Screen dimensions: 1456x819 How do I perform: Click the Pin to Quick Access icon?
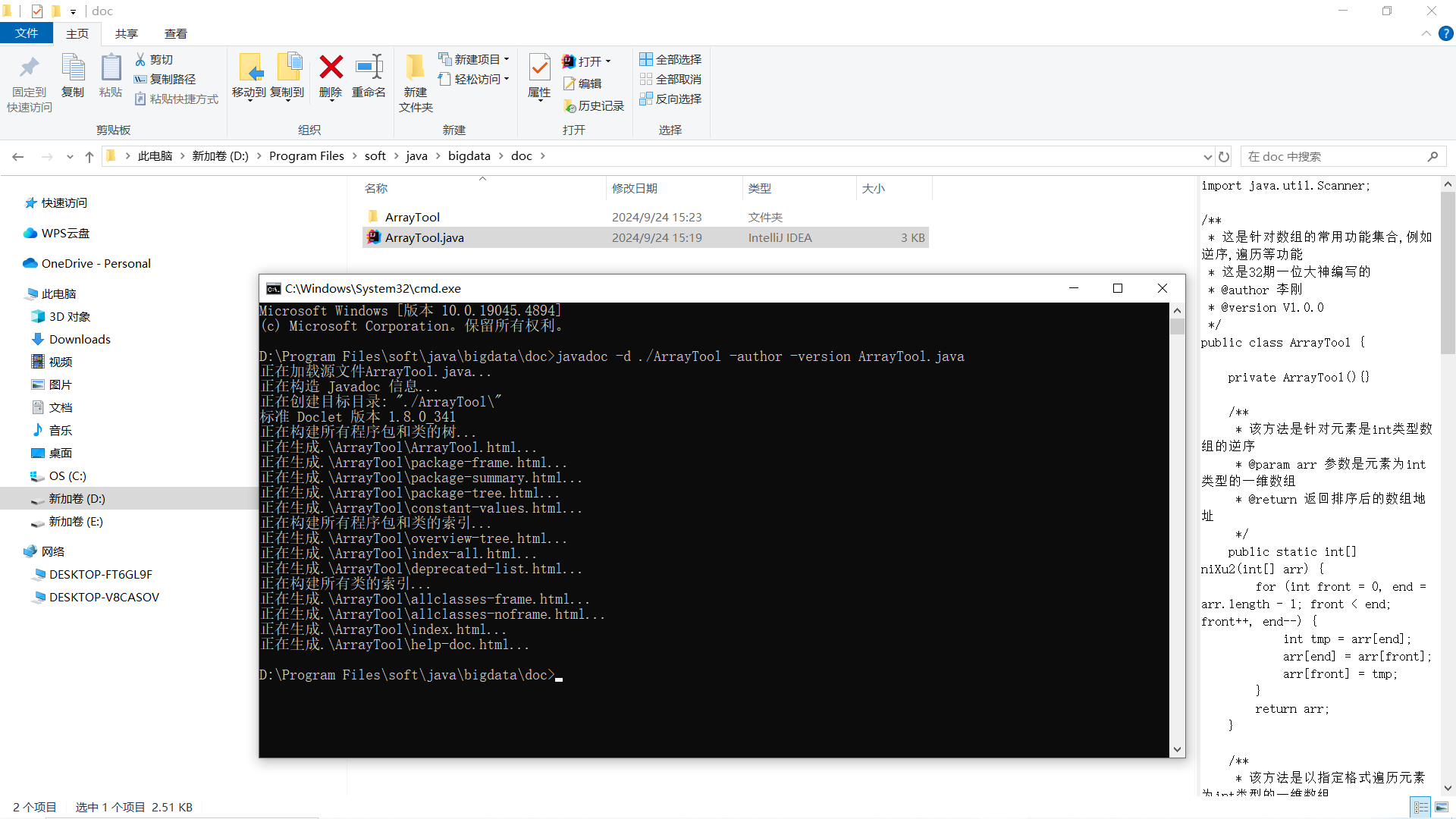click(x=30, y=68)
